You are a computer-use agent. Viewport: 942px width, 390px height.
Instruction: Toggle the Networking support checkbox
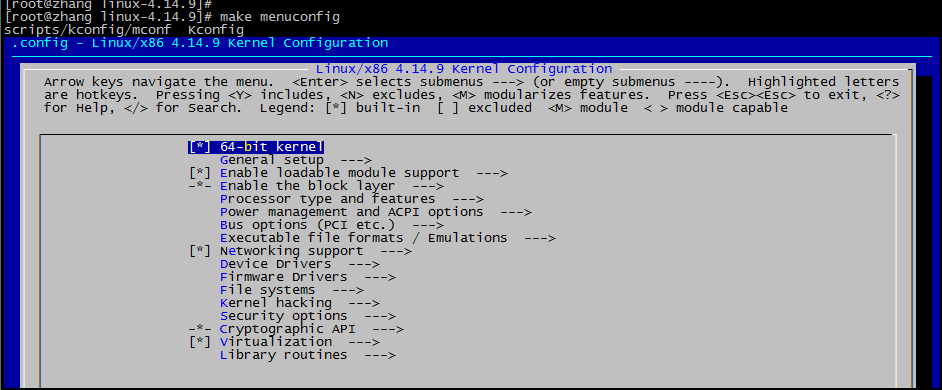point(199,251)
